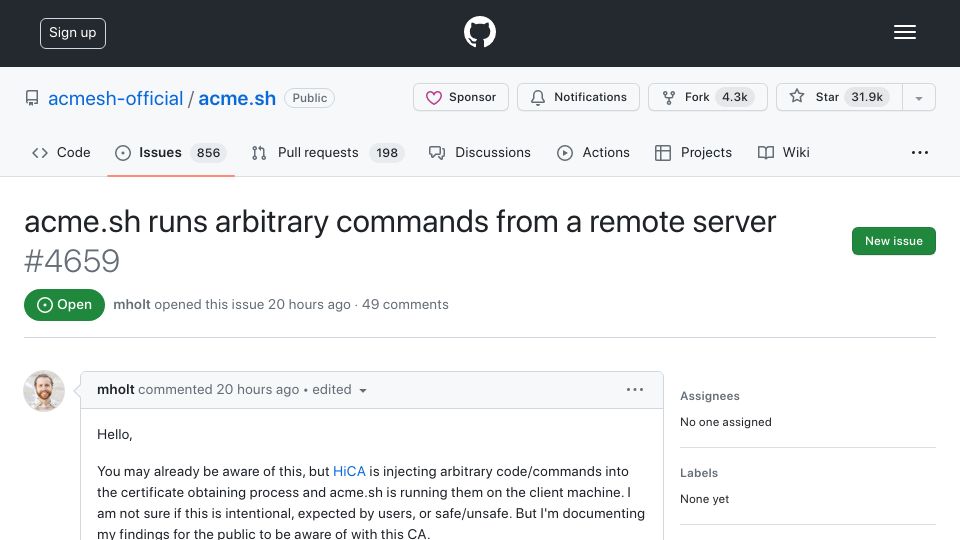The image size is (960, 540).
Task: Click the New issue button
Action: point(893,241)
